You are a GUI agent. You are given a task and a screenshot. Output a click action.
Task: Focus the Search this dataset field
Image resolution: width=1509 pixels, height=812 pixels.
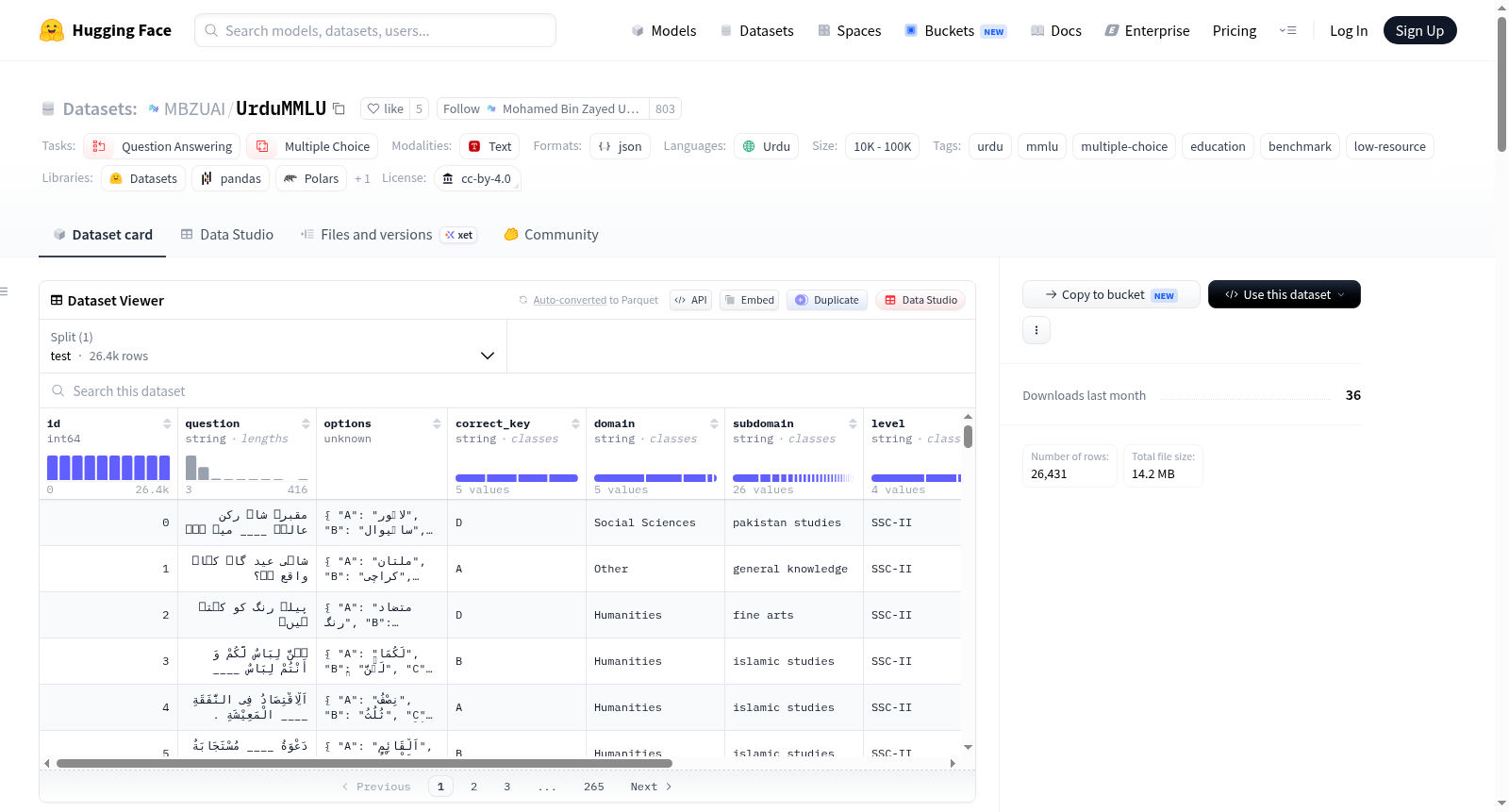[x=507, y=390]
